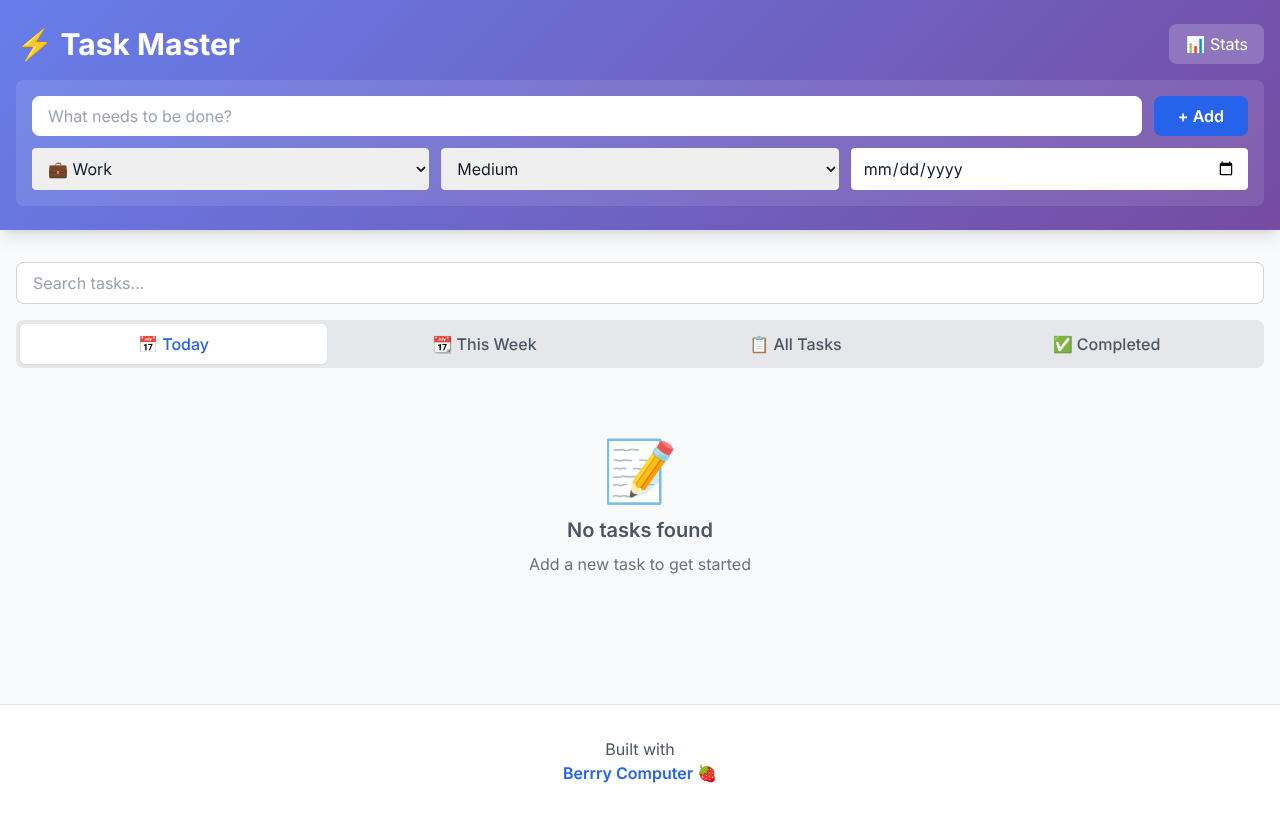Click the strawberry emoji in the footer
Screen dimensions: 1280x817
pyautogui.click(x=707, y=773)
